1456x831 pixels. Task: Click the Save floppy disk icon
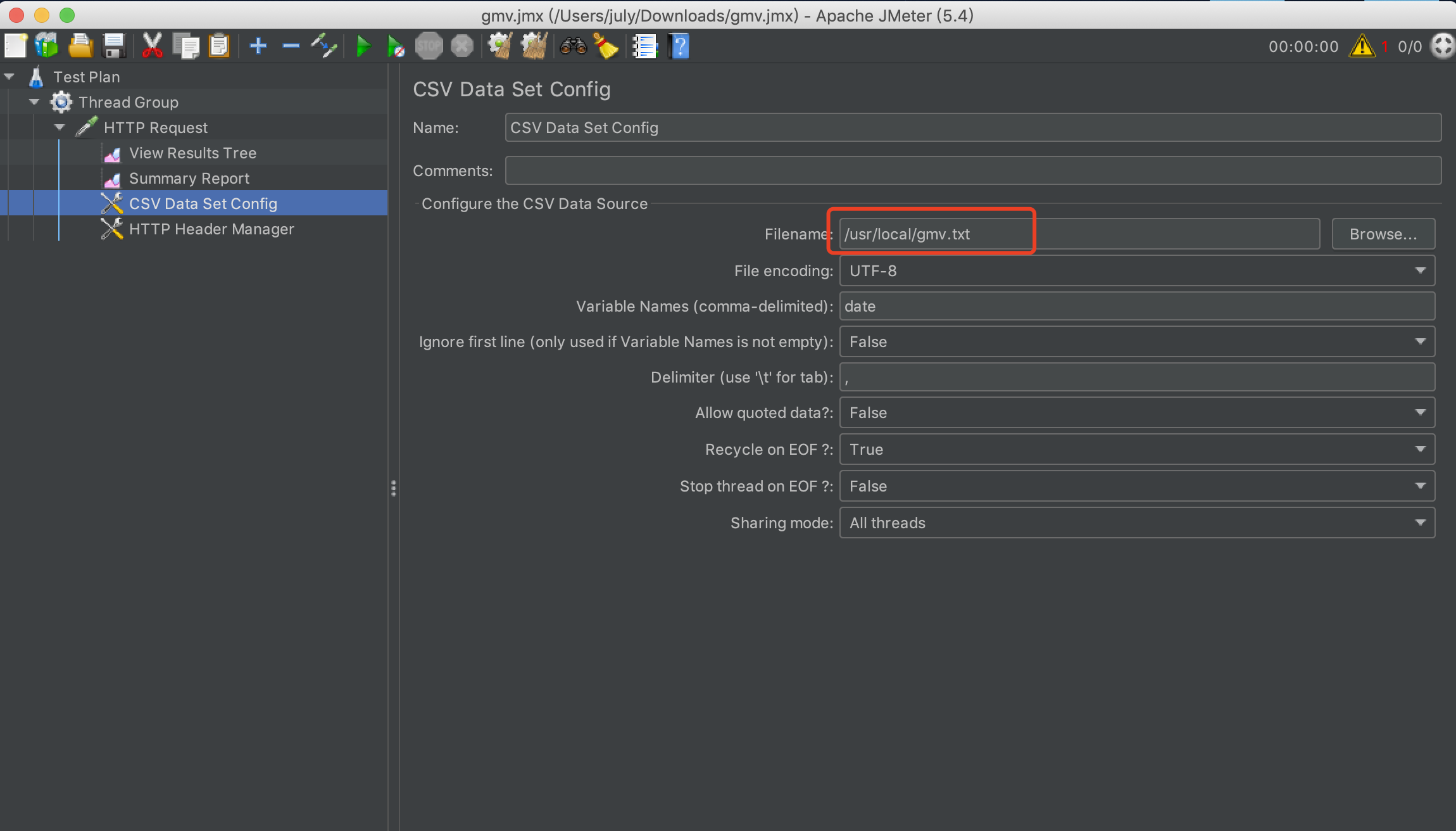pyautogui.click(x=114, y=46)
